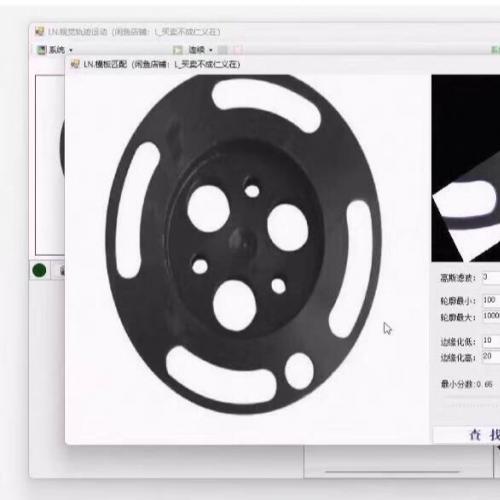Click the green circle status indicator
The height and width of the screenshot is (500, 500).
(x=39, y=270)
